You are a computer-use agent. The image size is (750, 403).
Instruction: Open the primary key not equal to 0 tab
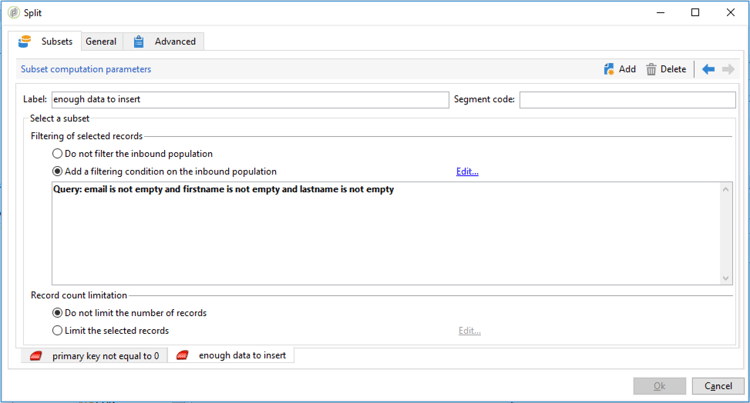[94, 356]
